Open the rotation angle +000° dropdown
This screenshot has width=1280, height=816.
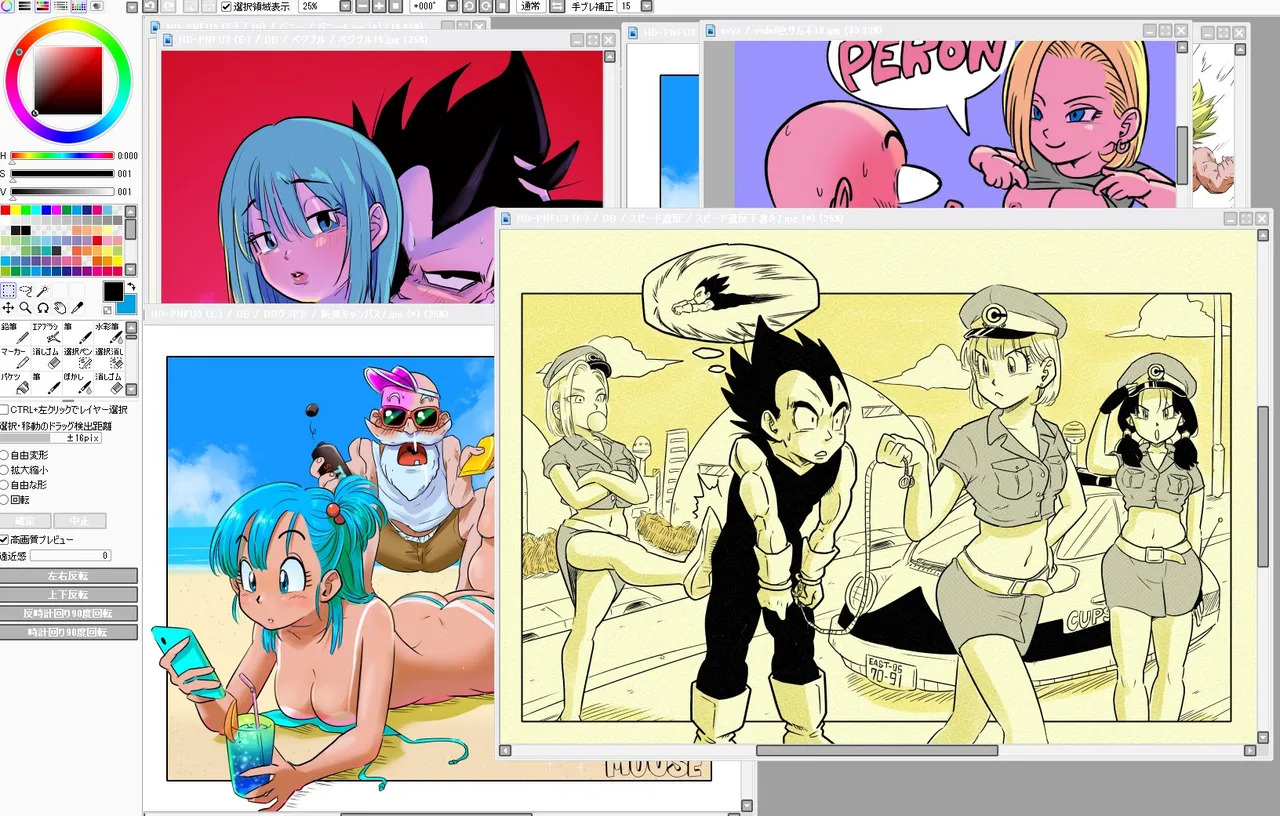[x=452, y=6]
